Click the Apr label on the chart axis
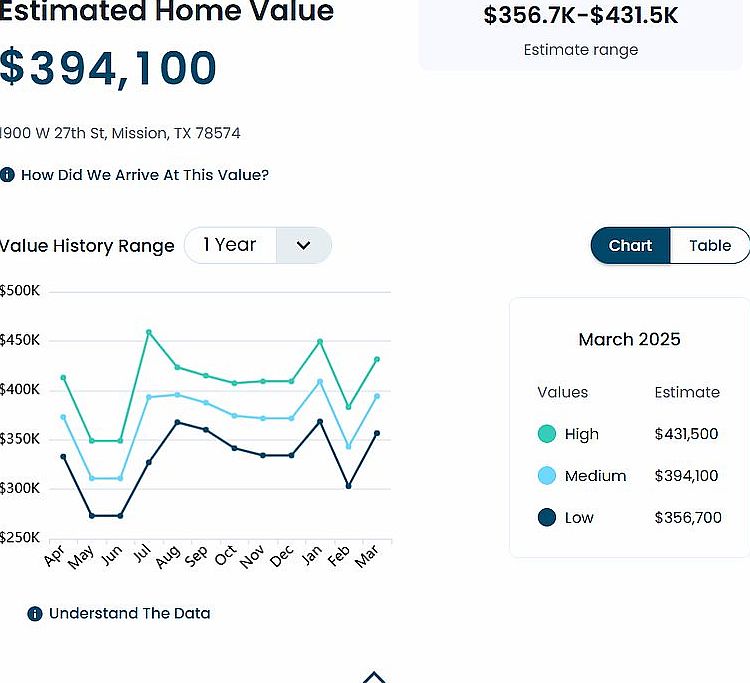750x683 pixels. 54,556
